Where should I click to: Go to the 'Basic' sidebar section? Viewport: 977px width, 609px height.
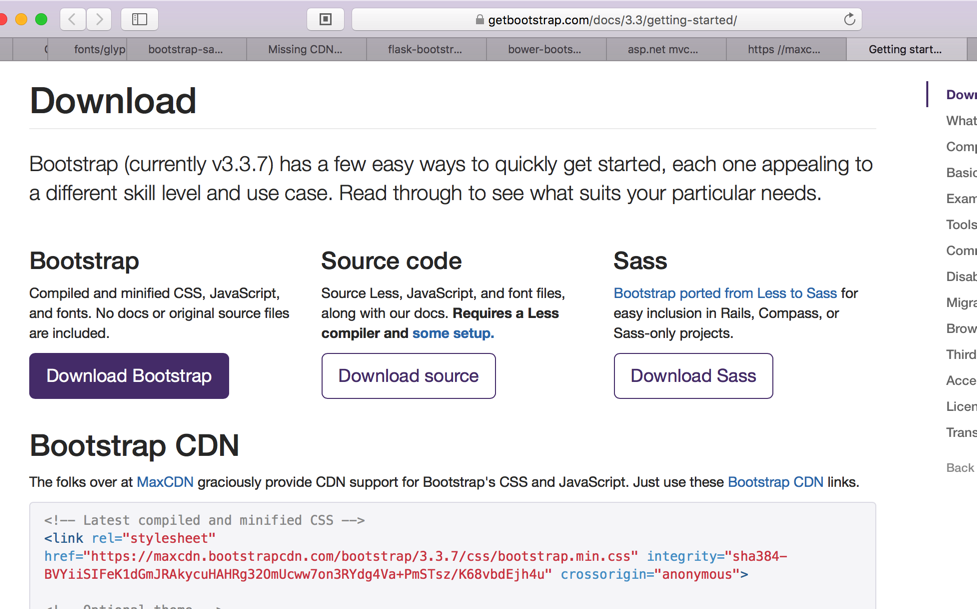(961, 173)
